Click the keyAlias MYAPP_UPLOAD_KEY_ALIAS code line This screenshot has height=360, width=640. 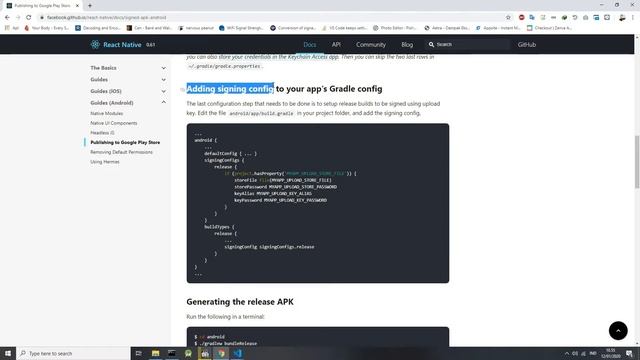(x=273, y=193)
